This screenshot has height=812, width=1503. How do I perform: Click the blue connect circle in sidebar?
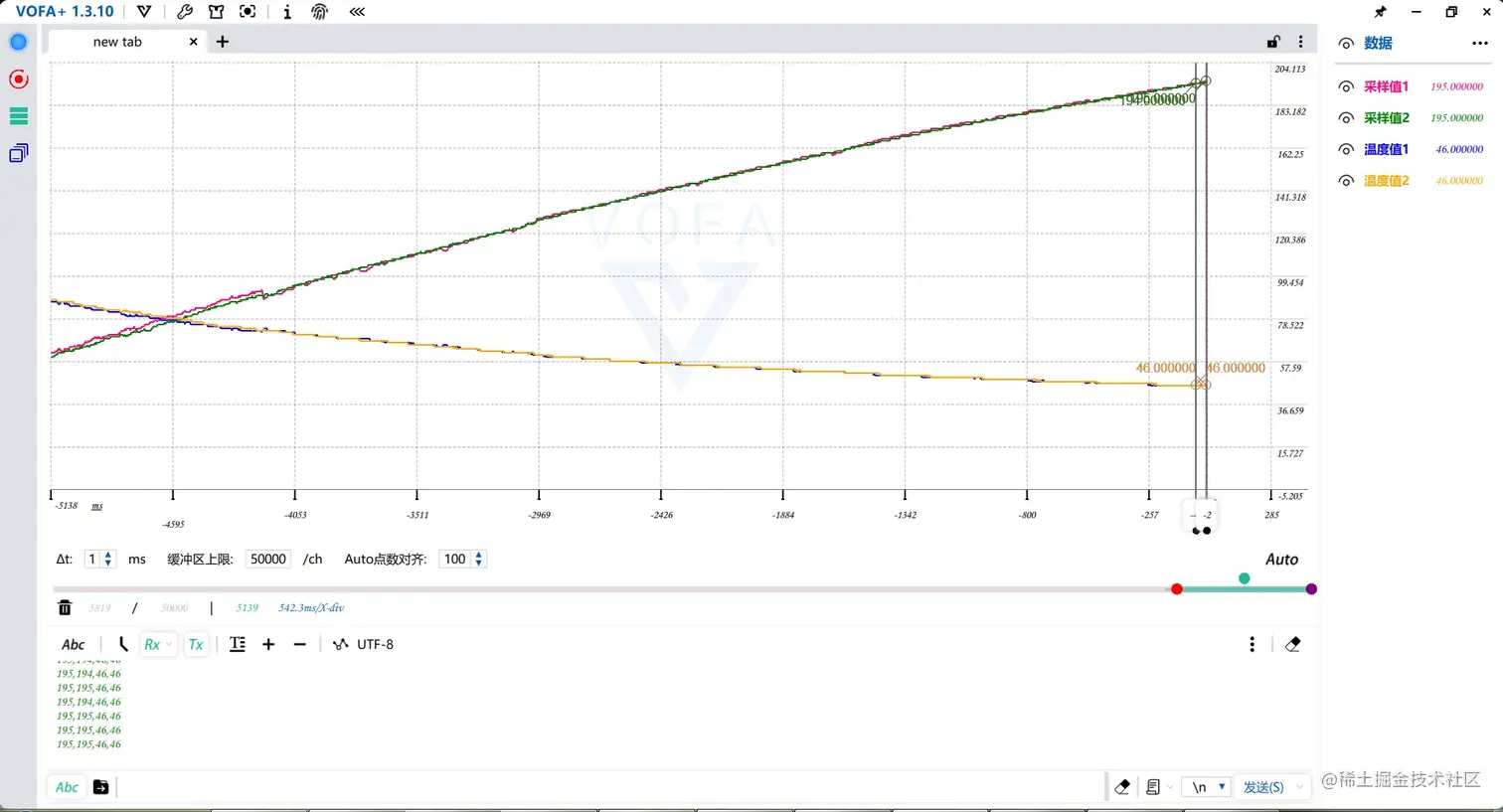[18, 42]
